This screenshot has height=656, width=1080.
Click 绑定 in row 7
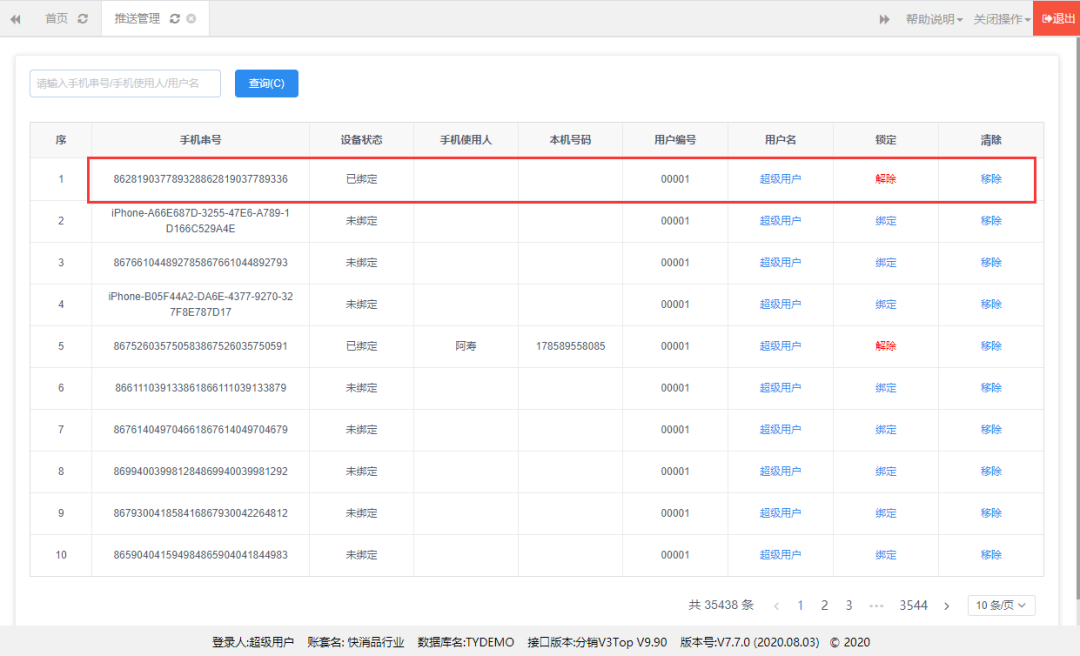click(x=886, y=430)
